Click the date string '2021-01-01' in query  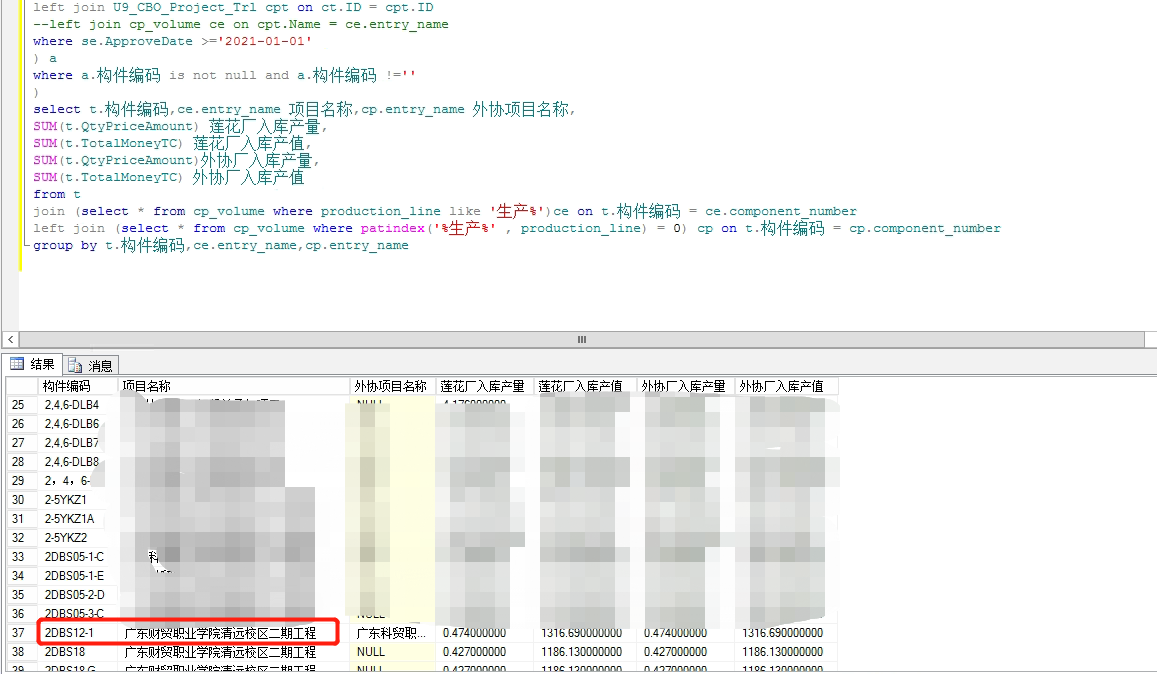(x=265, y=41)
